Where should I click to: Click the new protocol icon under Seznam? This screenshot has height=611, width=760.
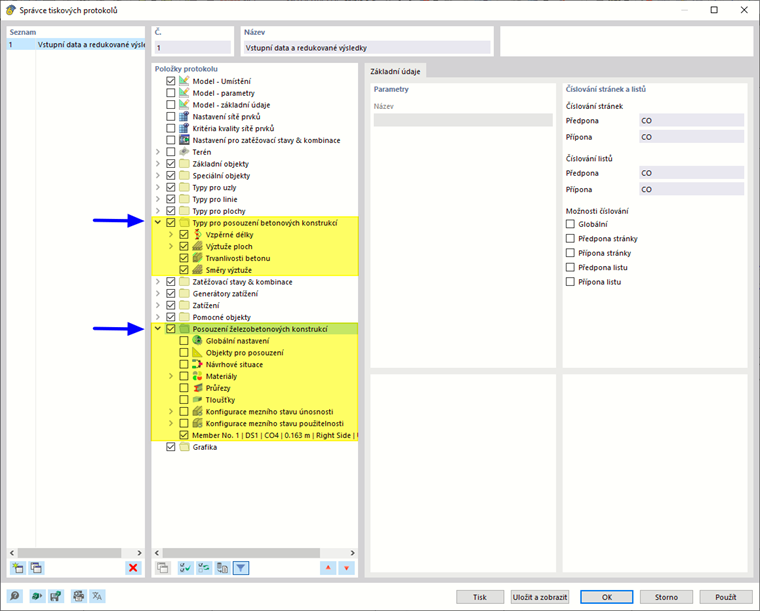tap(18, 568)
